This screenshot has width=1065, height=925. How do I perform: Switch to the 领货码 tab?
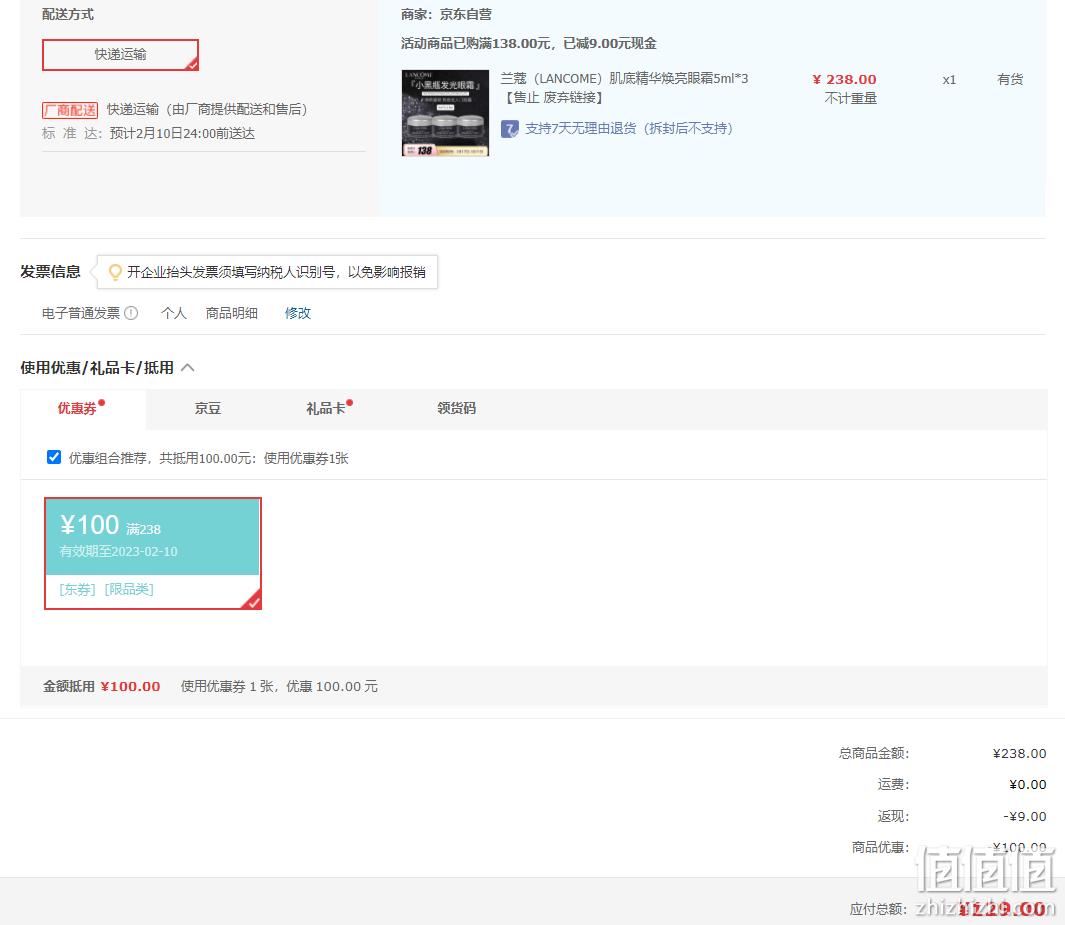[x=456, y=408]
